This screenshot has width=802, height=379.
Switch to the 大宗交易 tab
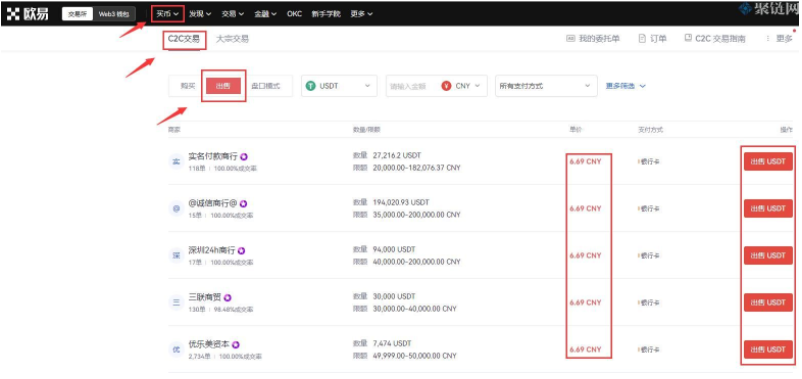[x=232, y=39]
